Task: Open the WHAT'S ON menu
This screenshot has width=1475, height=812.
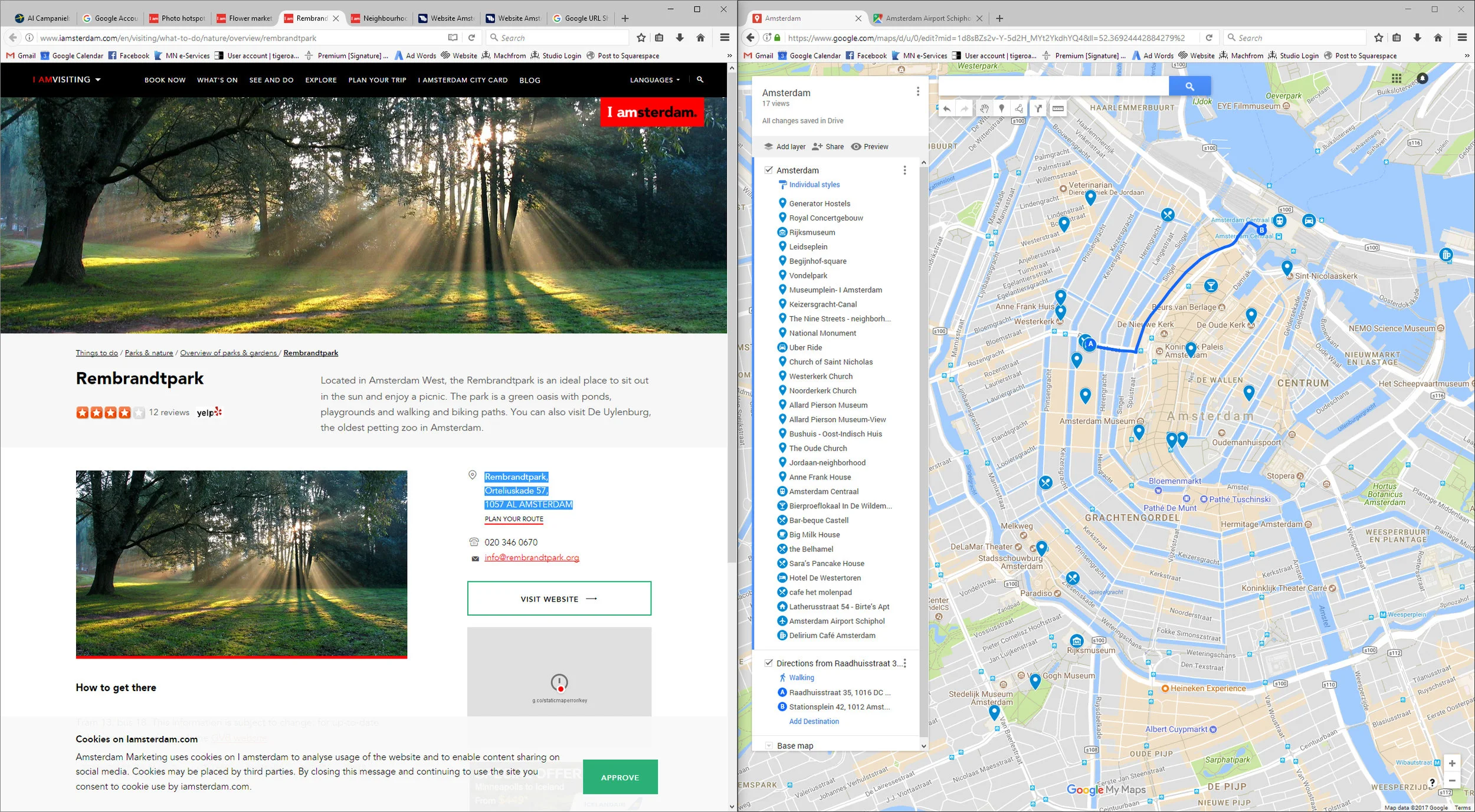Action: [217, 80]
